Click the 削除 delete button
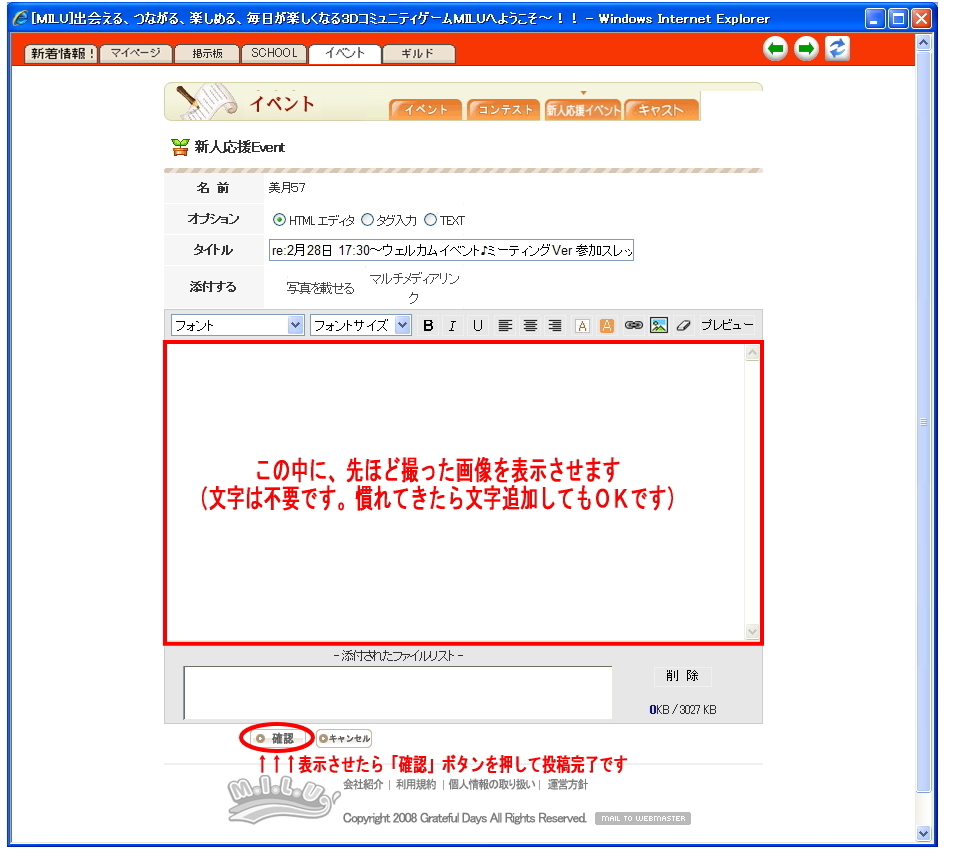964x865 pixels. click(x=682, y=676)
